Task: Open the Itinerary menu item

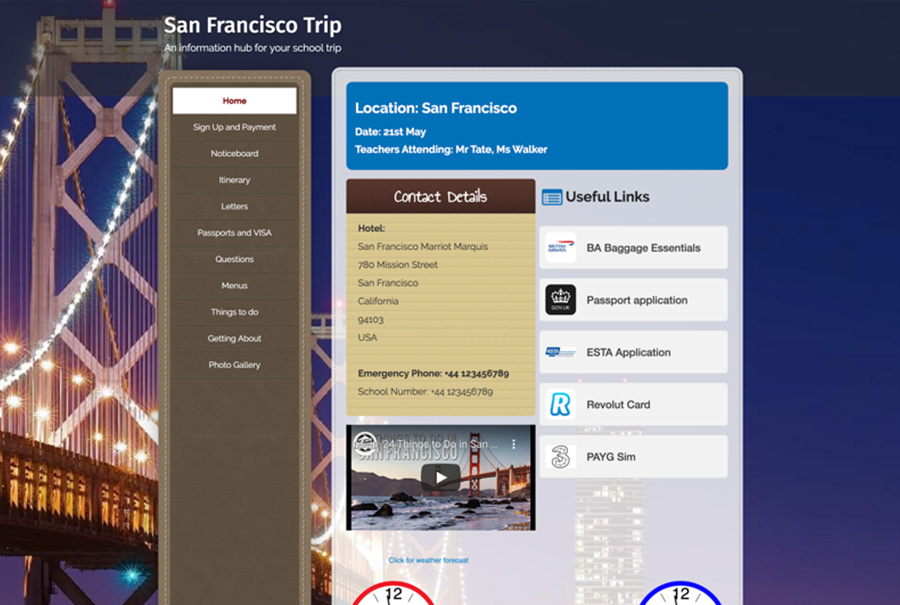Action: (234, 180)
